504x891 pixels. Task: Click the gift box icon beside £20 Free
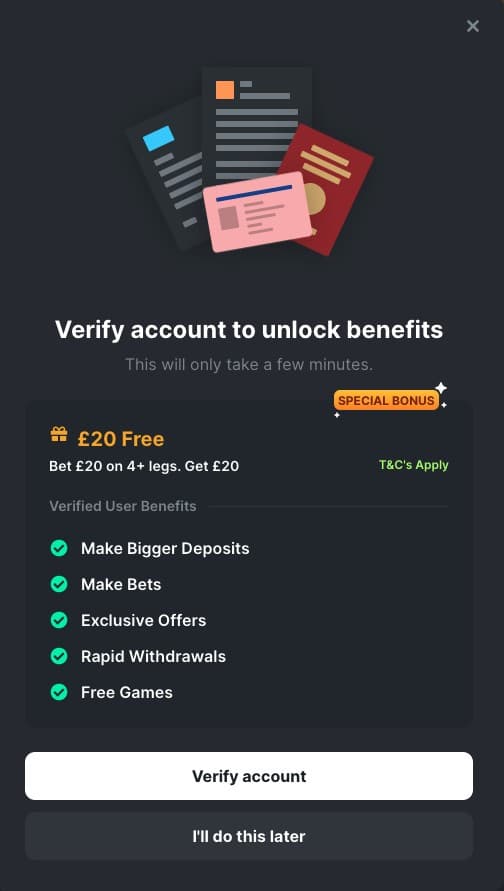click(59, 435)
